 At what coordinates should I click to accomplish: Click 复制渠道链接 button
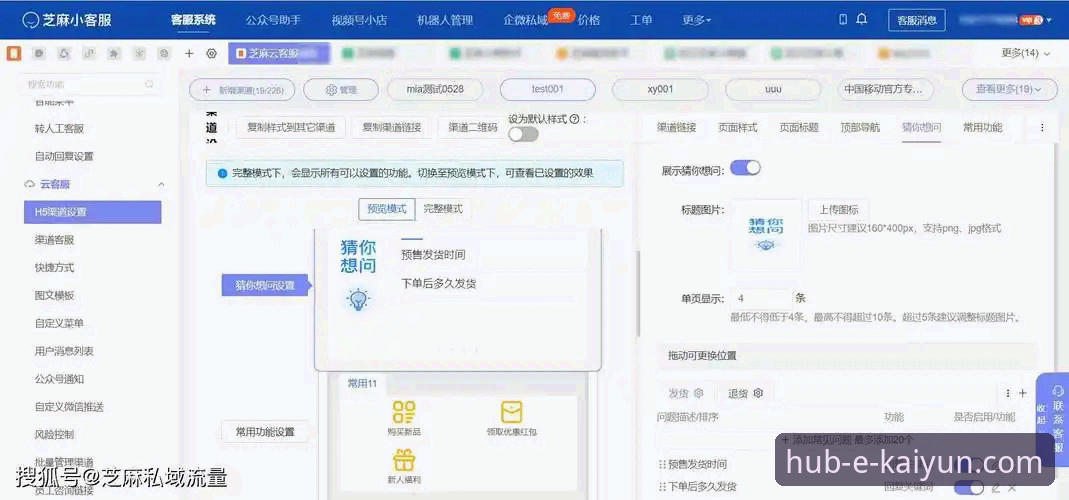(x=392, y=128)
